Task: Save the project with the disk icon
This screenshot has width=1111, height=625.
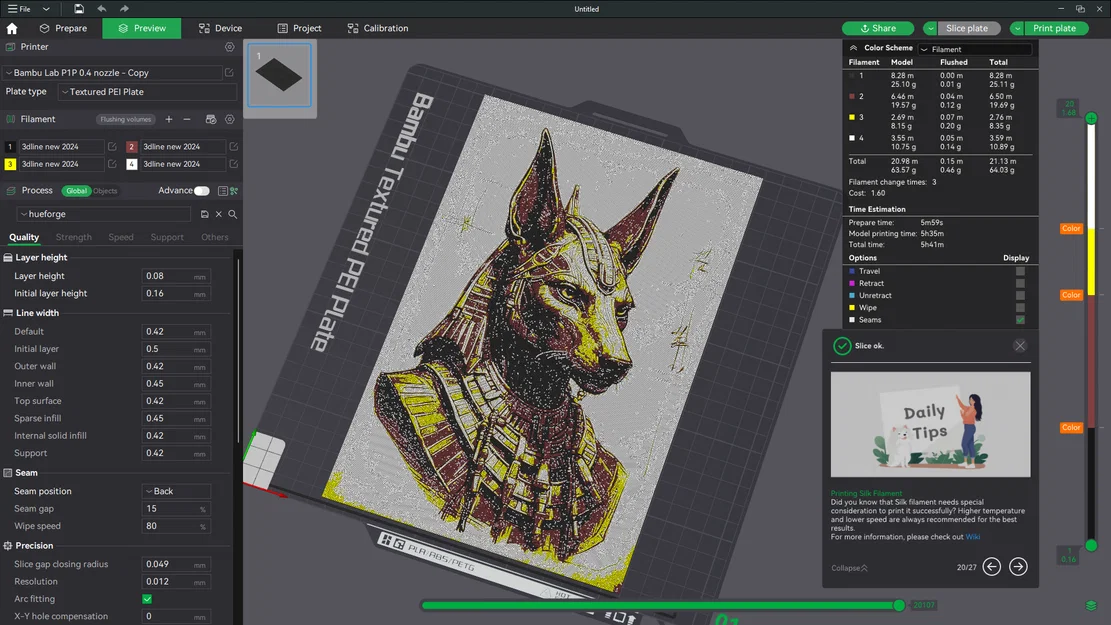Action: [x=79, y=9]
